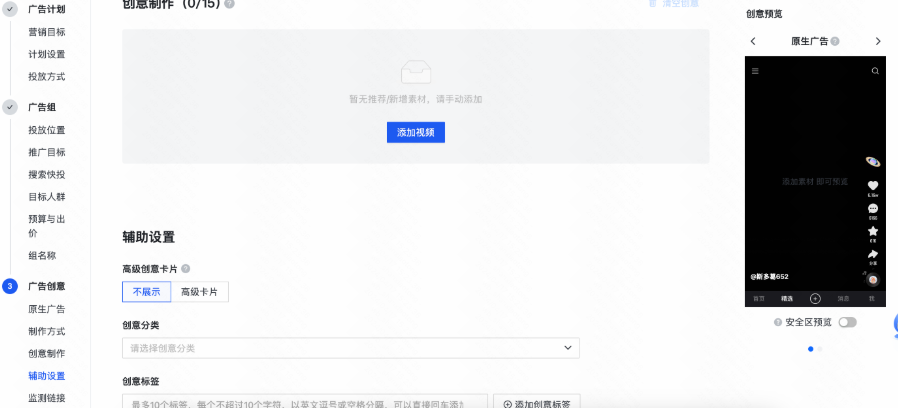Select the 精选 tab in phone preview

(787, 299)
